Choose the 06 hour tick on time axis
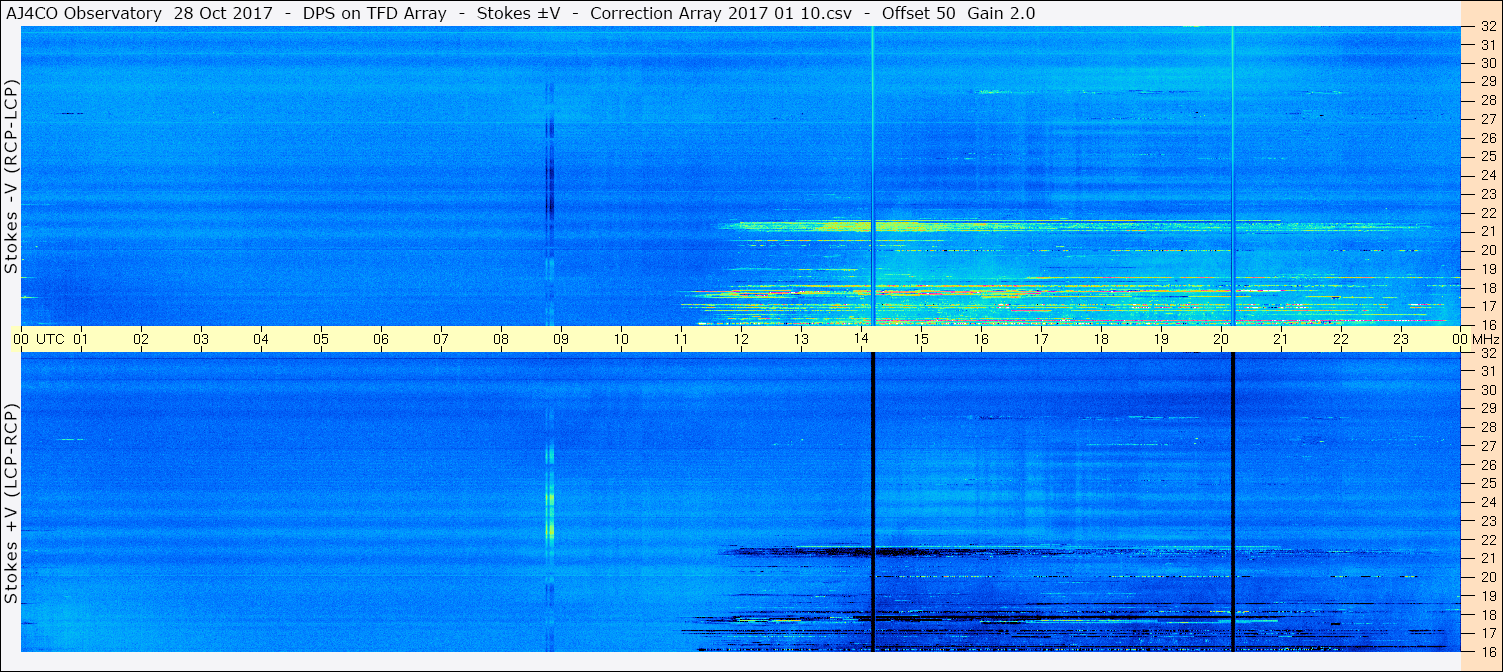 [x=381, y=339]
